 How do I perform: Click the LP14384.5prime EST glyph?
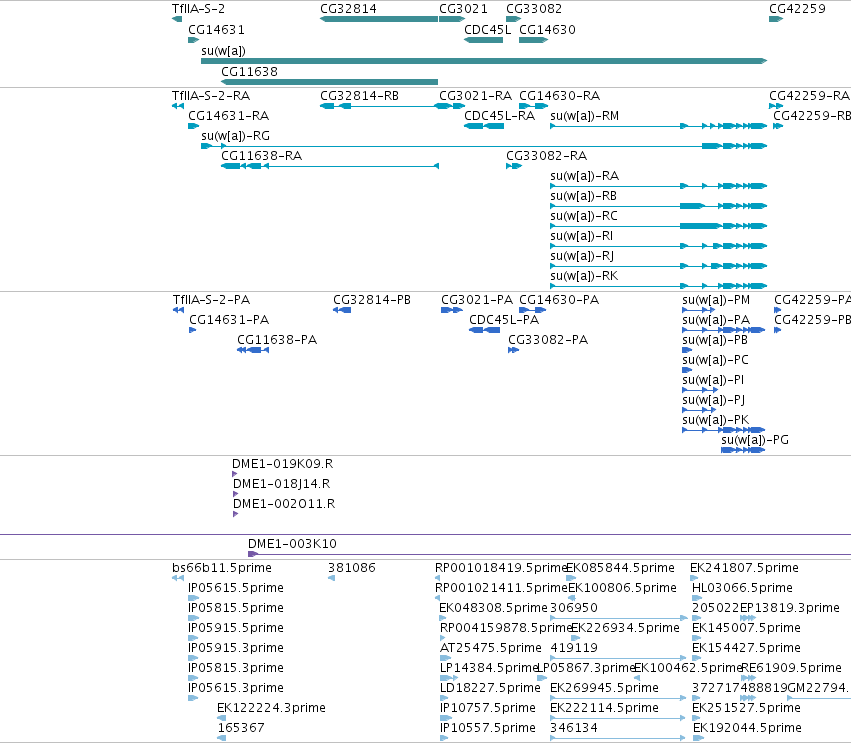click(x=449, y=678)
